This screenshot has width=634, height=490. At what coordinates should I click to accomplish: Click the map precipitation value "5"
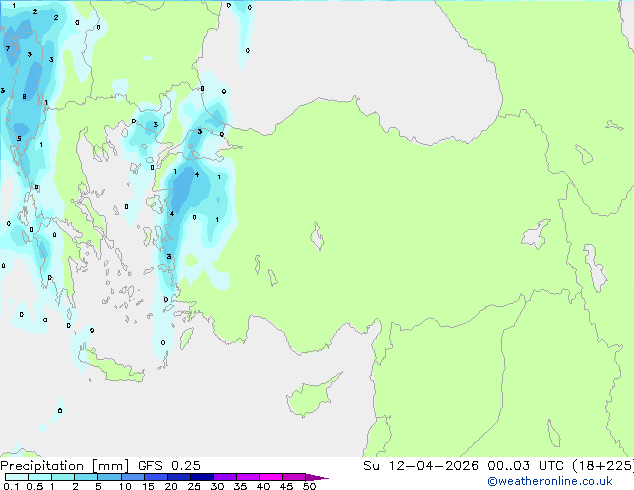pos(19,139)
